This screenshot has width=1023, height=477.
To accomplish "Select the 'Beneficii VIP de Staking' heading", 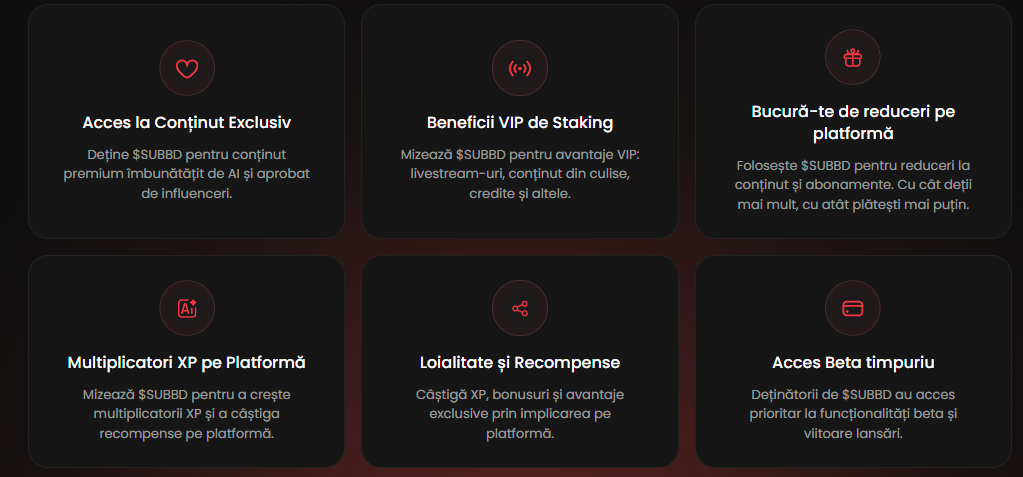I will tap(520, 123).
